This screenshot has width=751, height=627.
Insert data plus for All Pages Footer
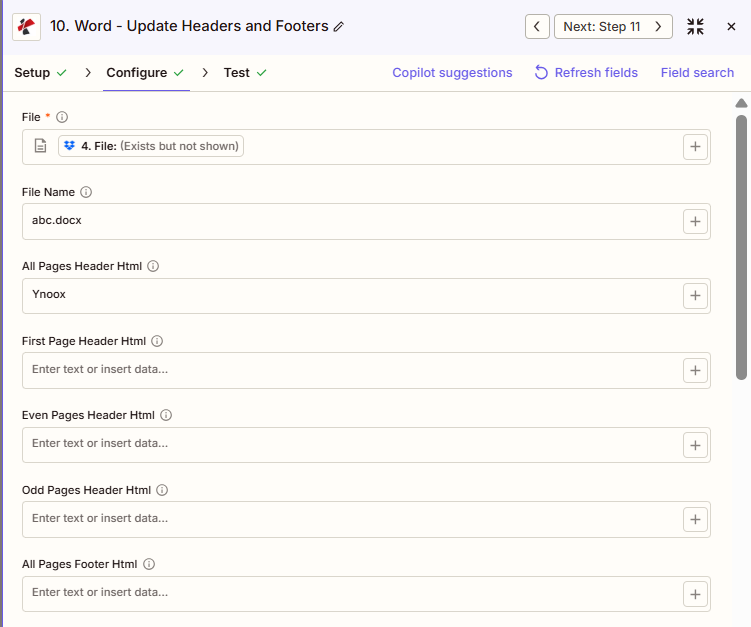[695, 594]
